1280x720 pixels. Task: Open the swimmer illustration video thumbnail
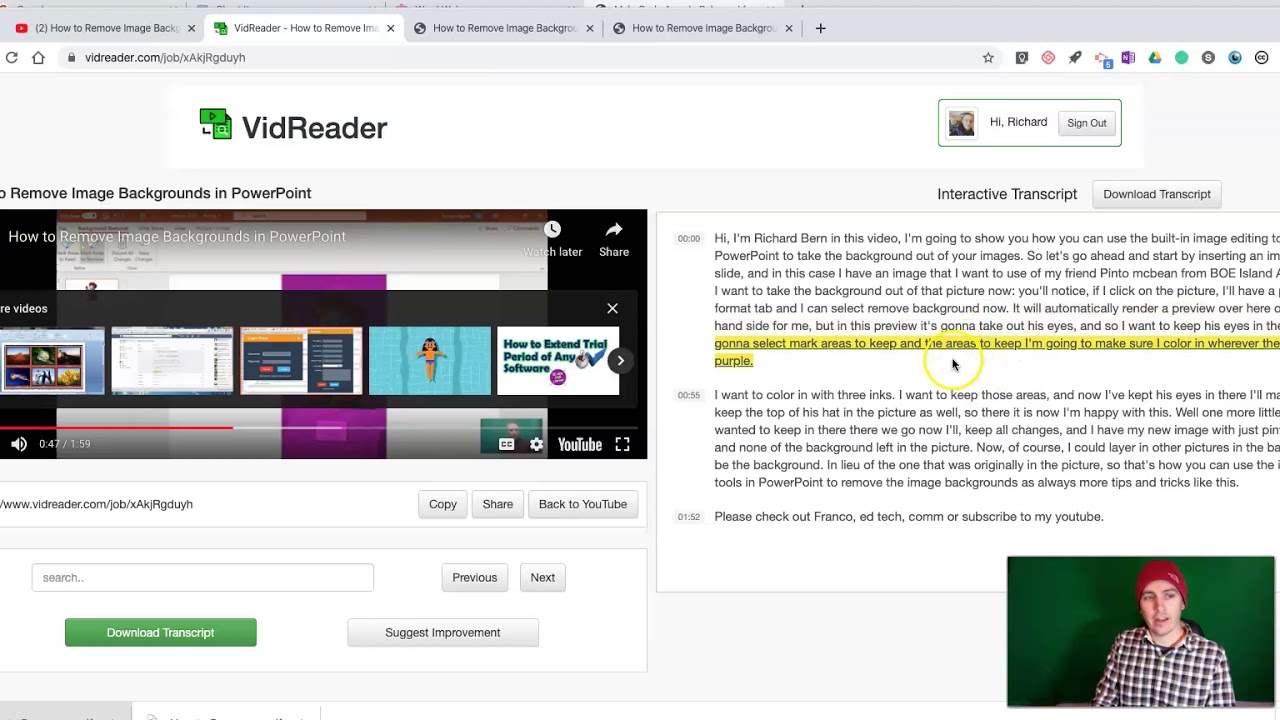tap(430, 361)
